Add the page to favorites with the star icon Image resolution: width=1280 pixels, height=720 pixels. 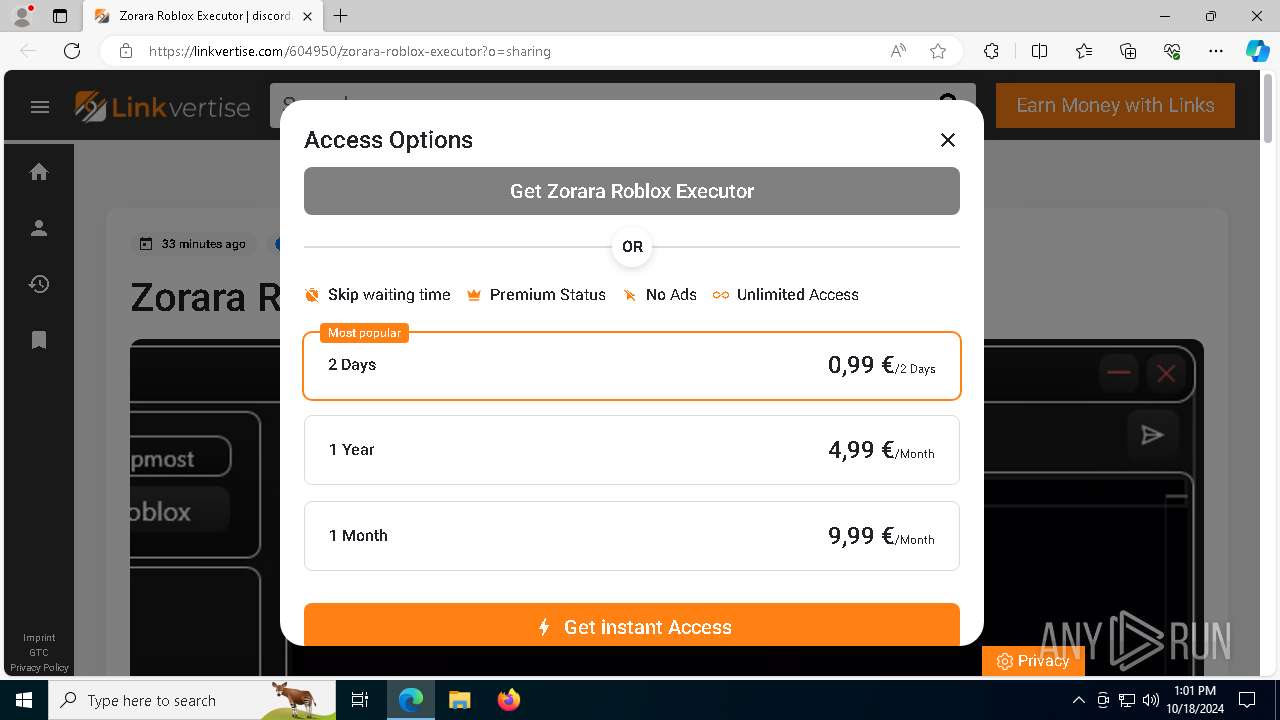tap(938, 51)
